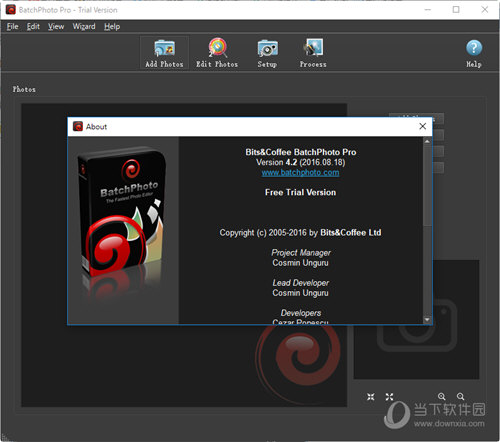Click the first zoom magnifier icon below the preview
Image resolution: width=500 pixels, height=442 pixels.
442,396
